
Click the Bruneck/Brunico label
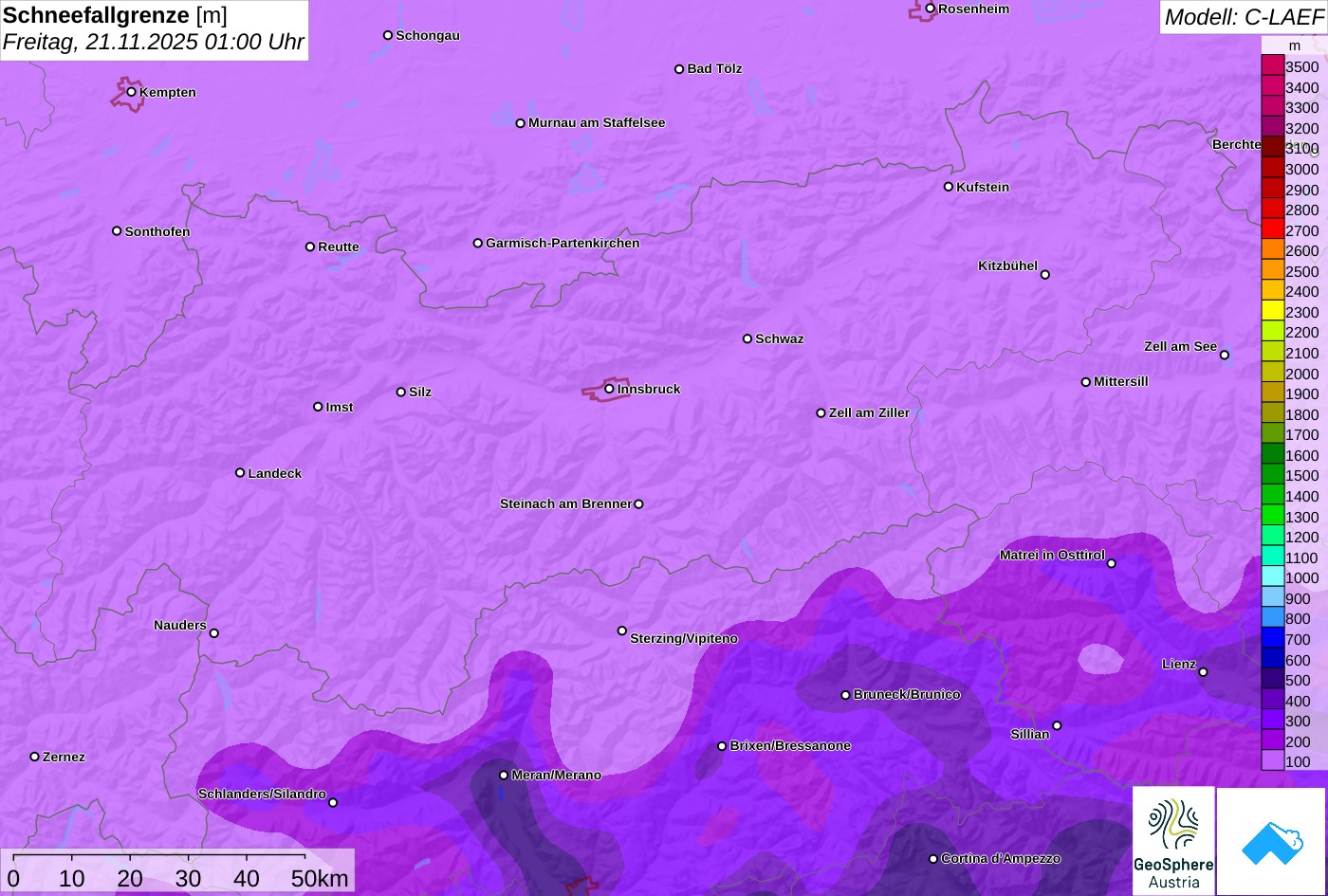(x=907, y=695)
